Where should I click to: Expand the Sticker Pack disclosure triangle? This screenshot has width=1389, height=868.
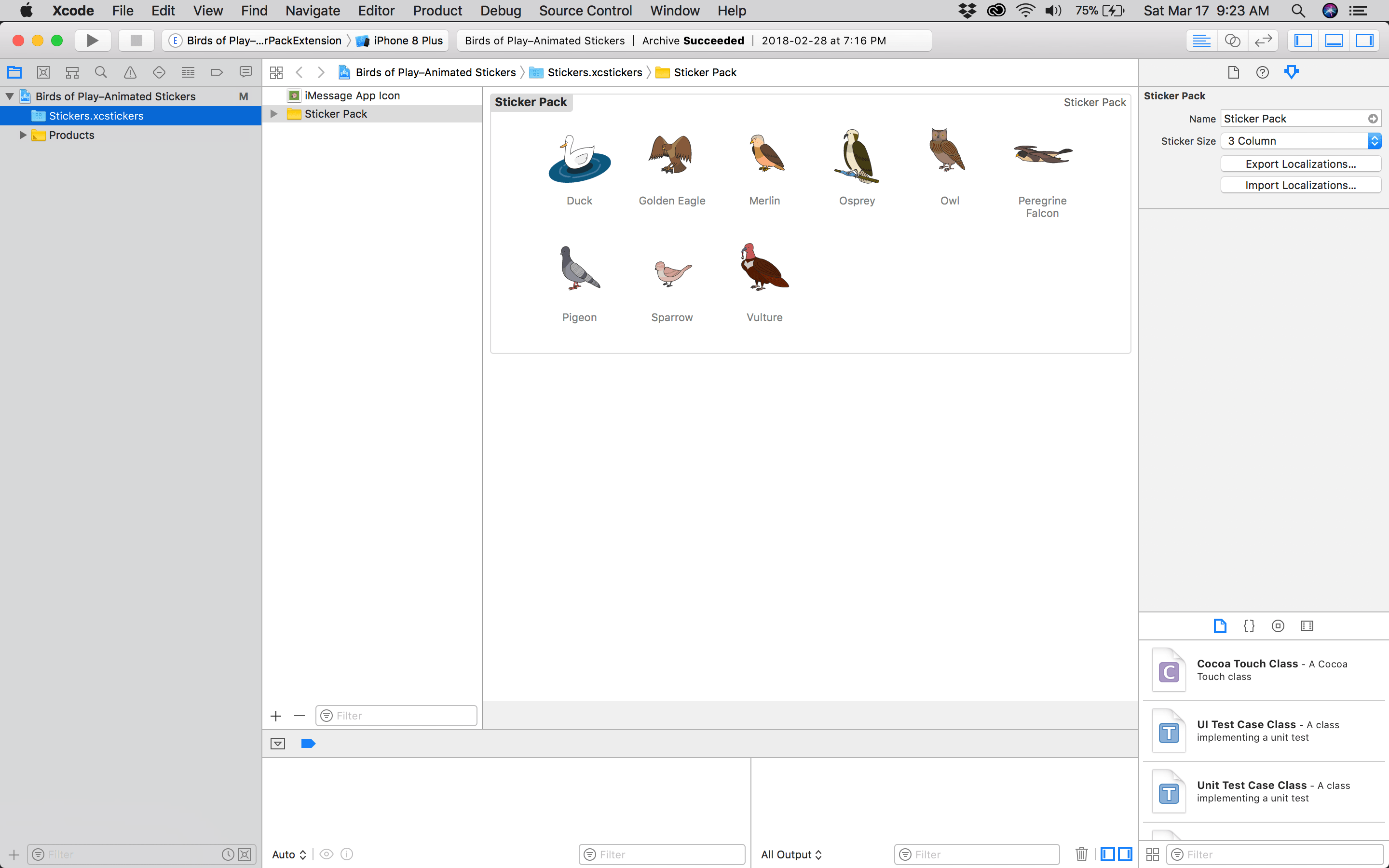(274, 113)
